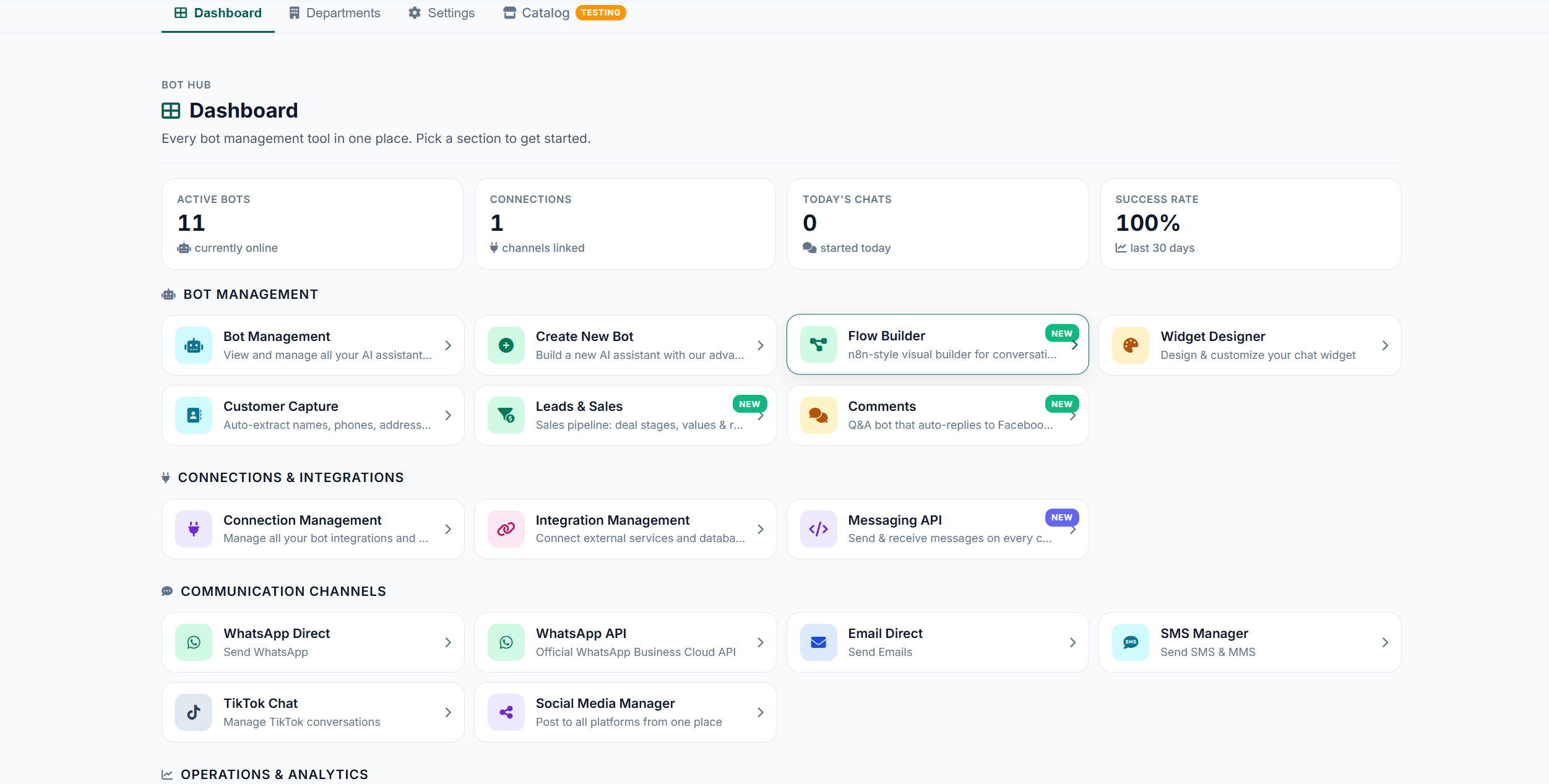Click the chart icon beside OPERATIONS & ANALYTICS
Screen dimensions: 1549x784
coord(167,775)
